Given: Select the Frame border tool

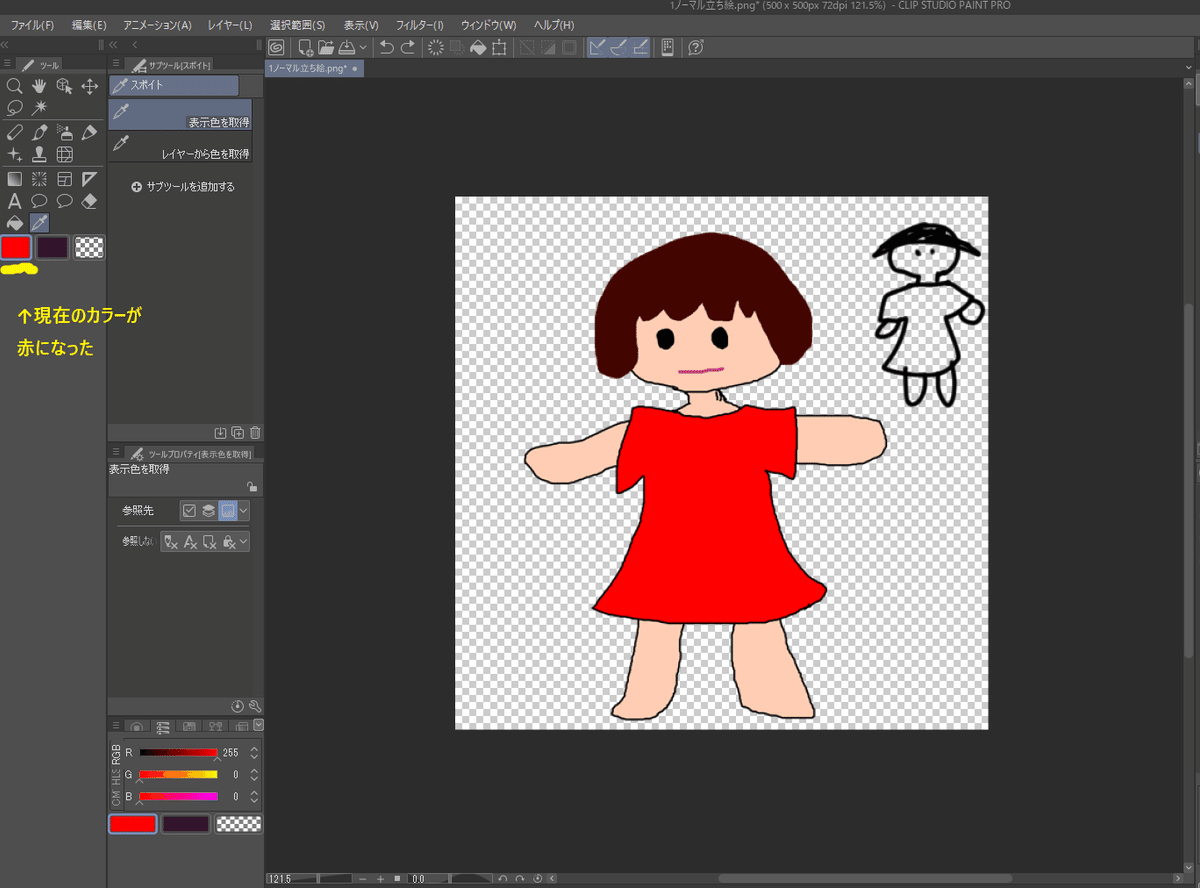Looking at the screenshot, I should 65,180.
